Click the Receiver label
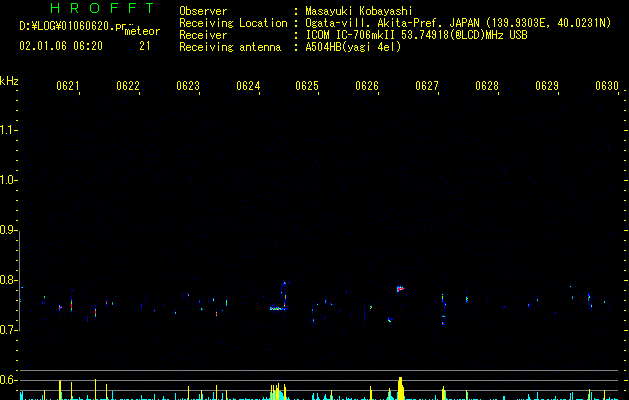This screenshot has width=629, height=400. pyautogui.click(x=203, y=35)
